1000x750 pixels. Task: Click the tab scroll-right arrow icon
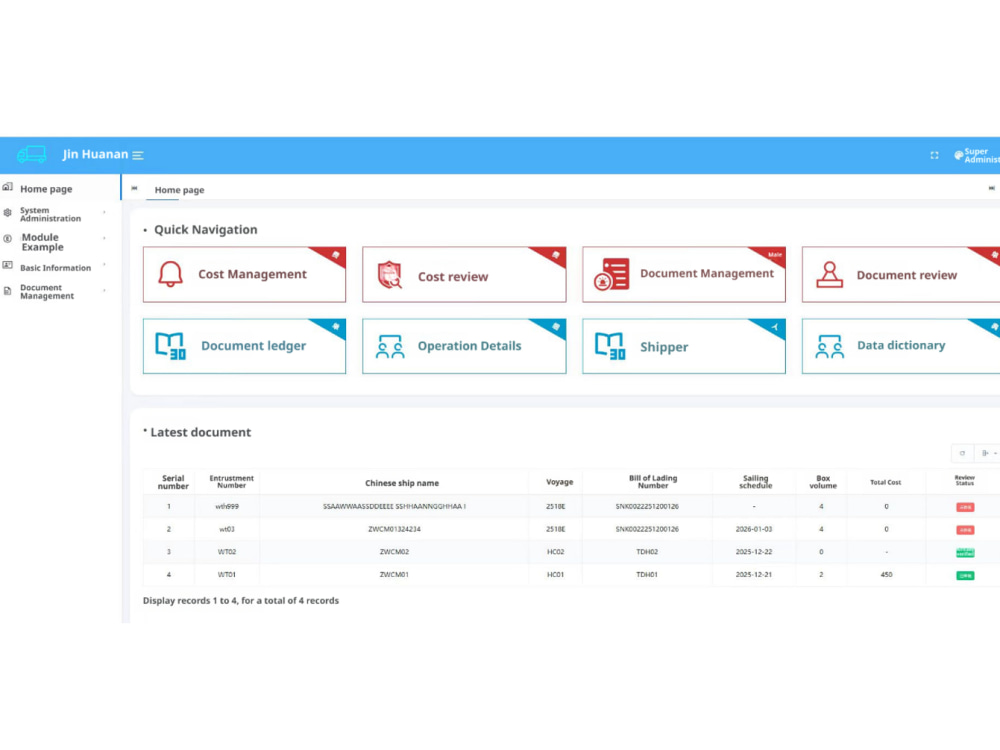point(991,188)
